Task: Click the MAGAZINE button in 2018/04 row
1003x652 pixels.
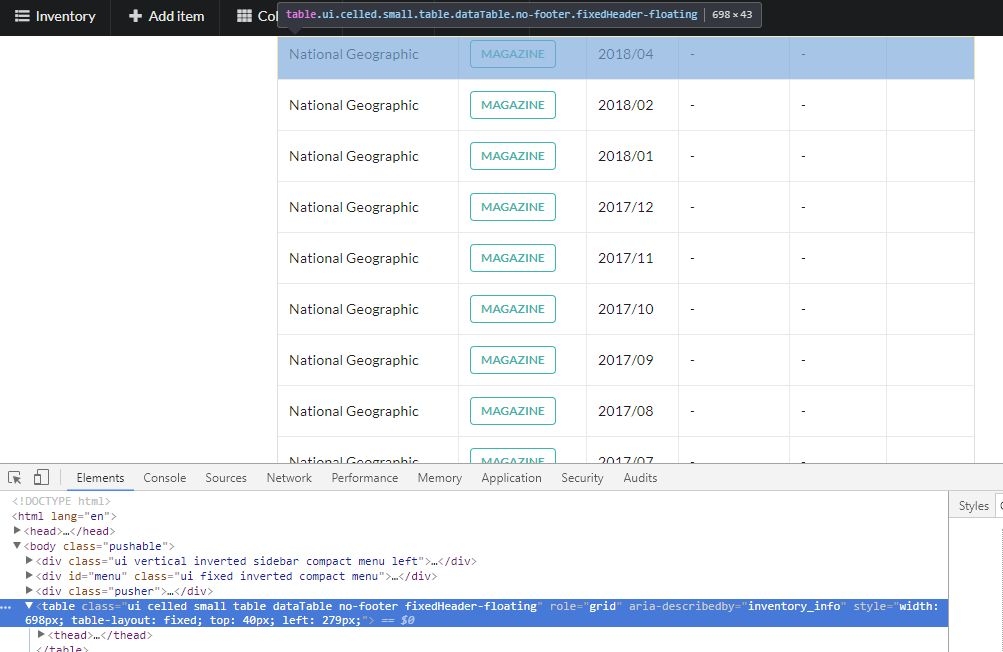Action: pos(513,54)
